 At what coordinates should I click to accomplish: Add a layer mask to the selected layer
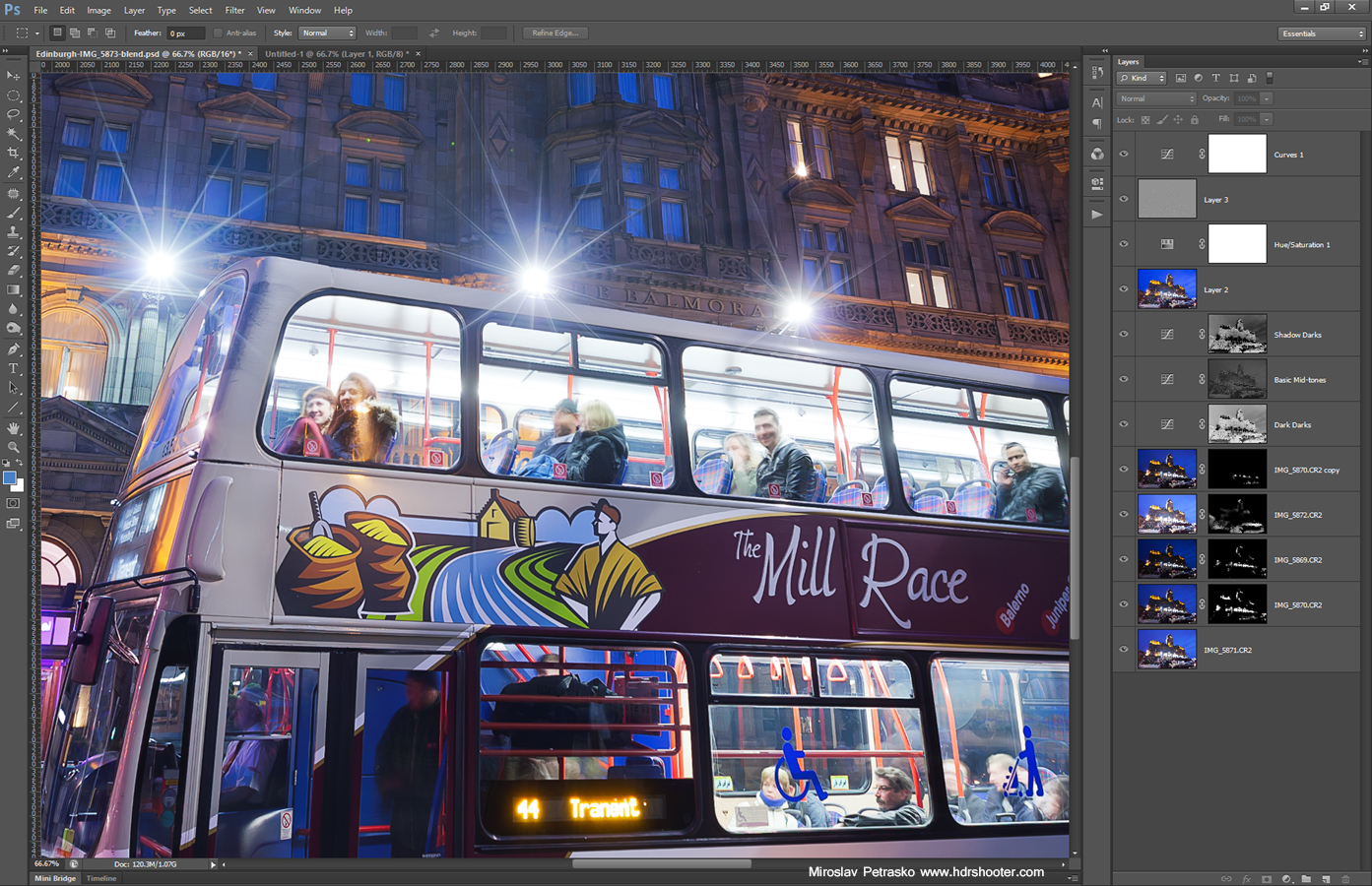[1266, 878]
